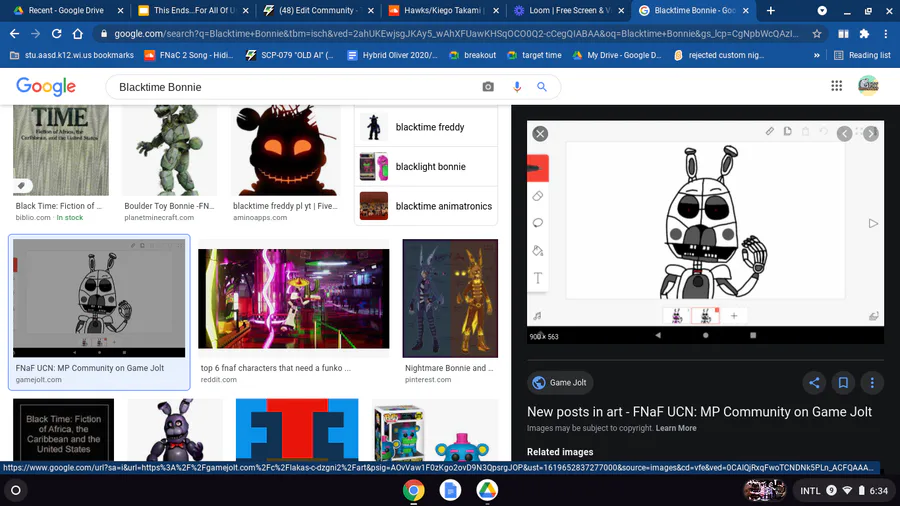Viewport: 900px width, 506px height.
Task: Select the blacktime animatronics suggestion
Action: pos(426,206)
